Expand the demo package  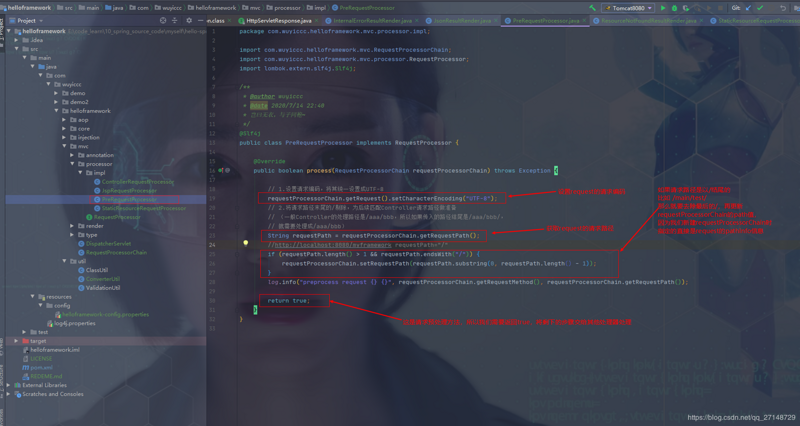click(56, 93)
